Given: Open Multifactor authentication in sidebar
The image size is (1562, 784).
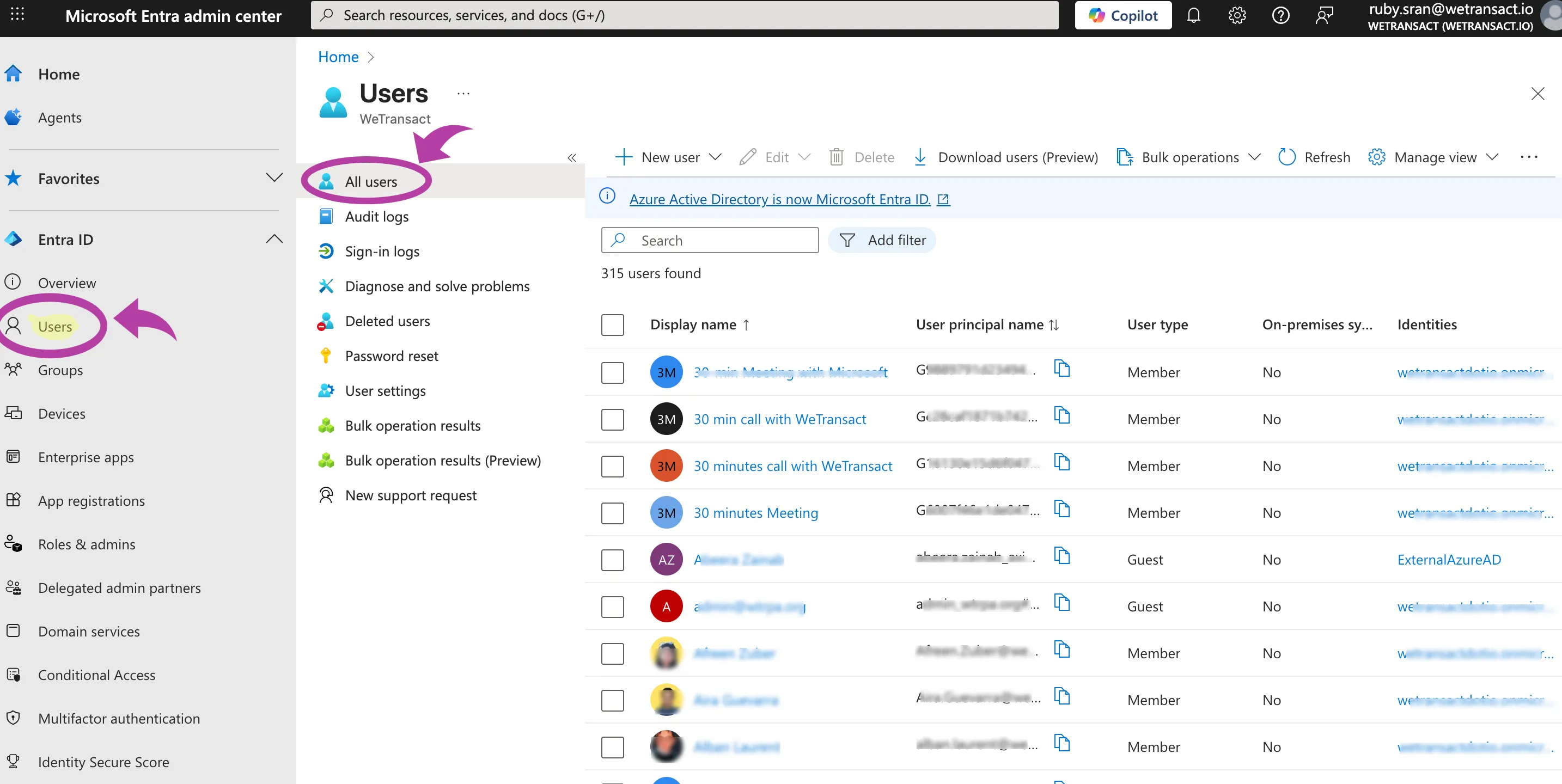Looking at the screenshot, I should pos(119,719).
